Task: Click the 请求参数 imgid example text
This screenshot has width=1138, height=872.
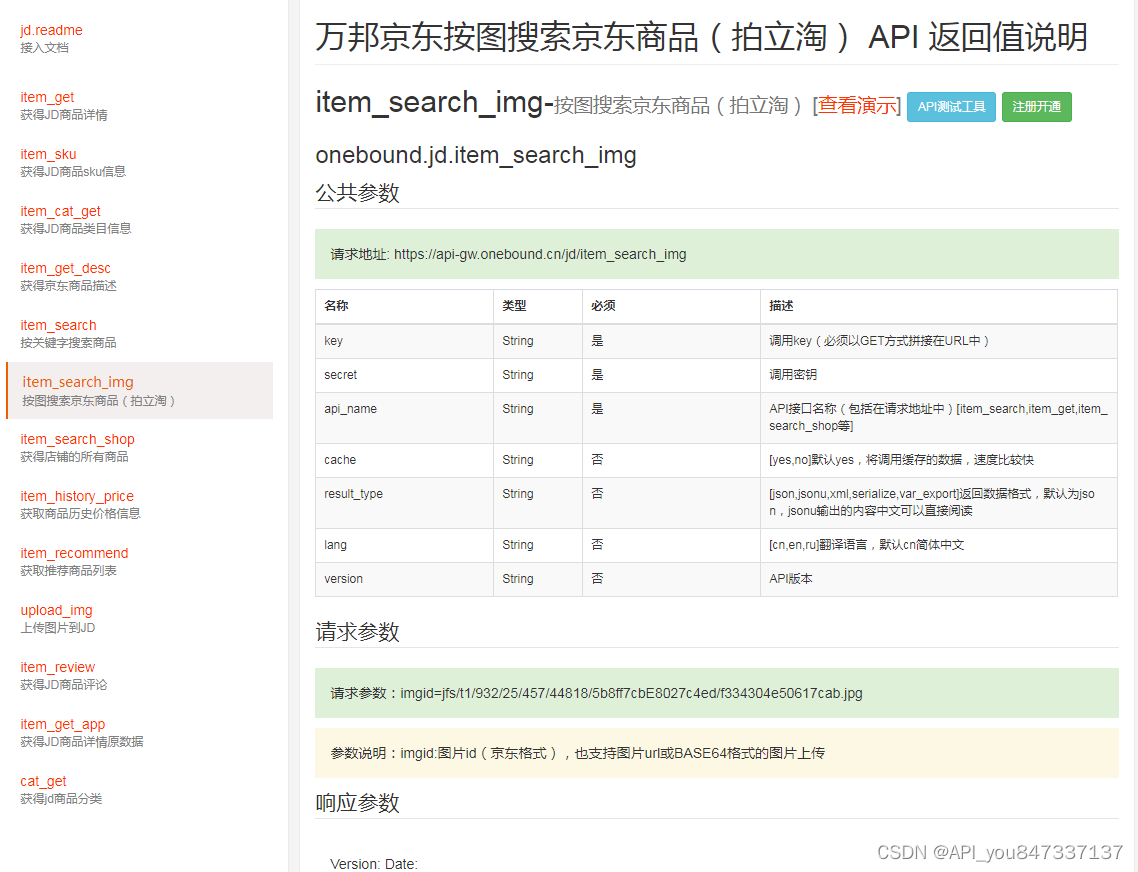Action: [596, 693]
